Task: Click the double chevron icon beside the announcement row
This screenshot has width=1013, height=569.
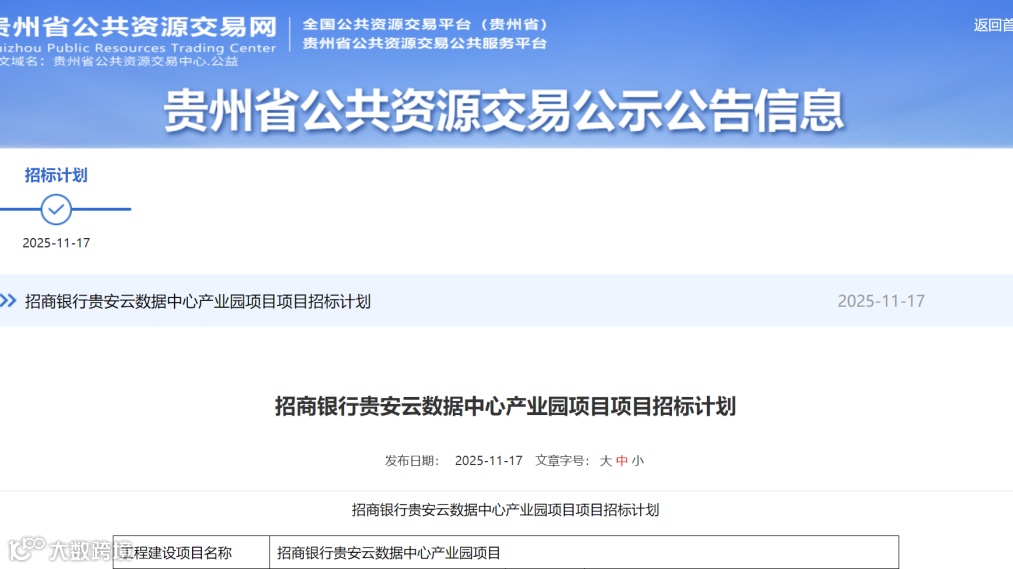Action: point(8,300)
